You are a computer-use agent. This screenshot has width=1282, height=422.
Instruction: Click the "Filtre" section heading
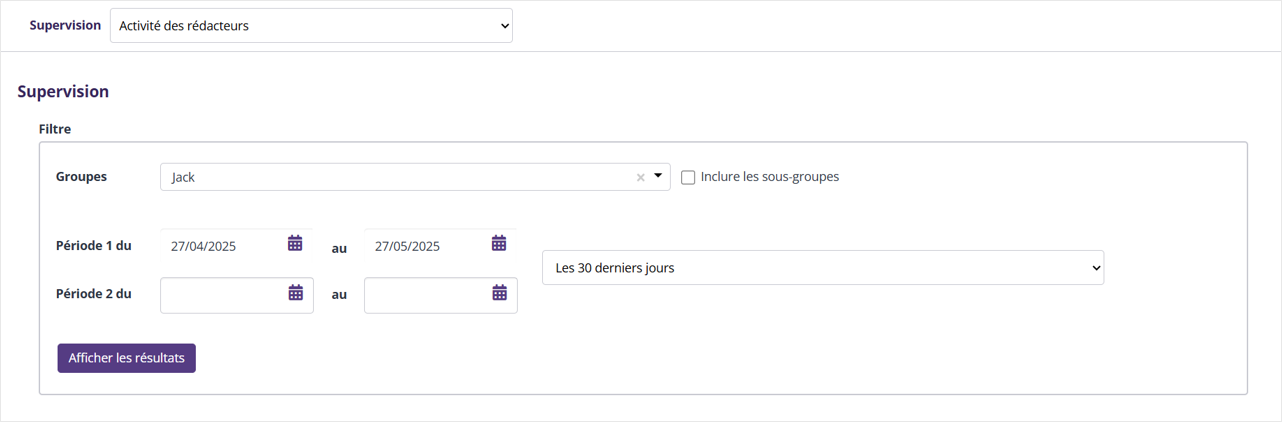[x=55, y=129]
